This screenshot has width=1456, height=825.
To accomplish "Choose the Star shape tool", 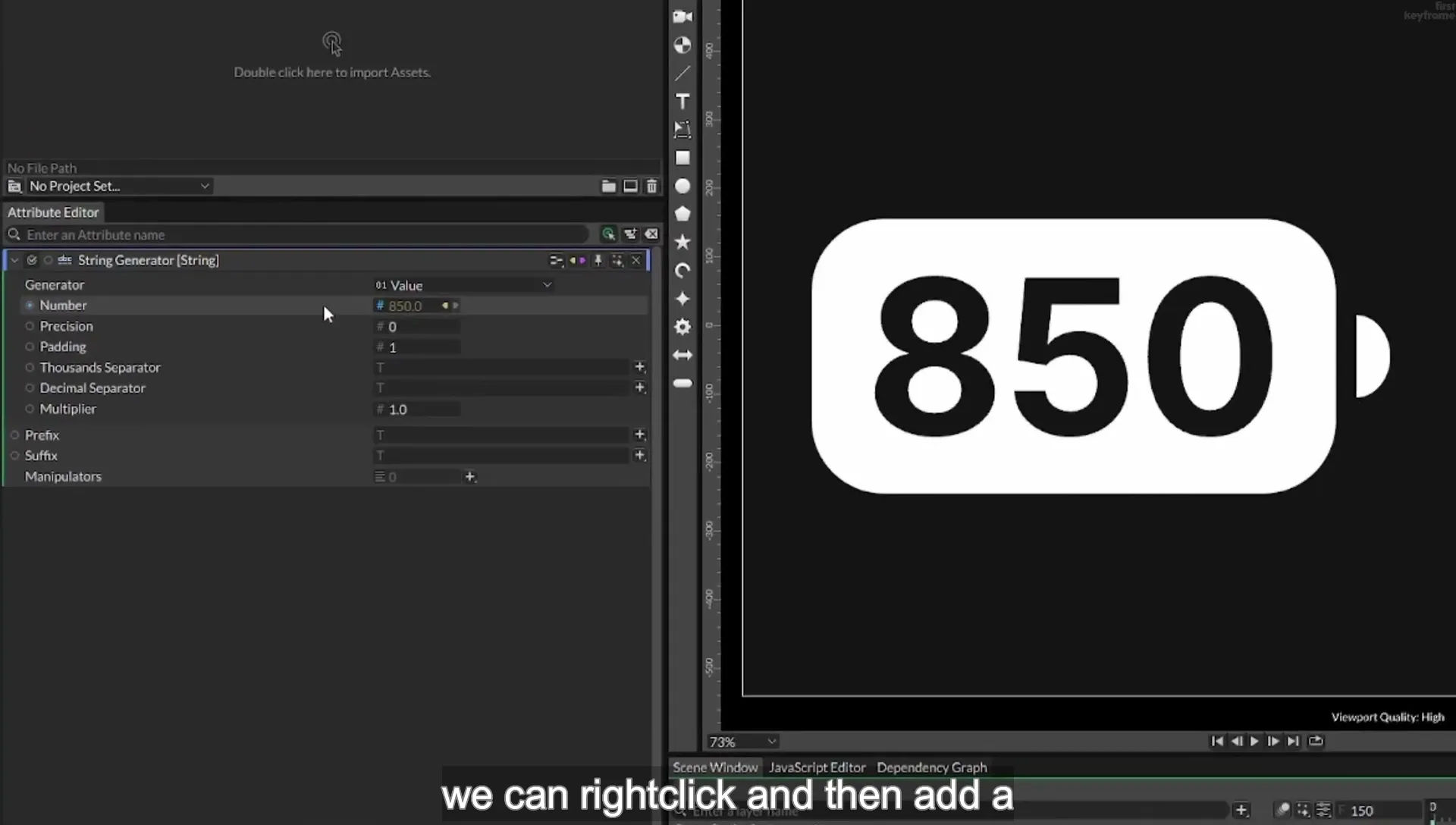I will 682,242.
